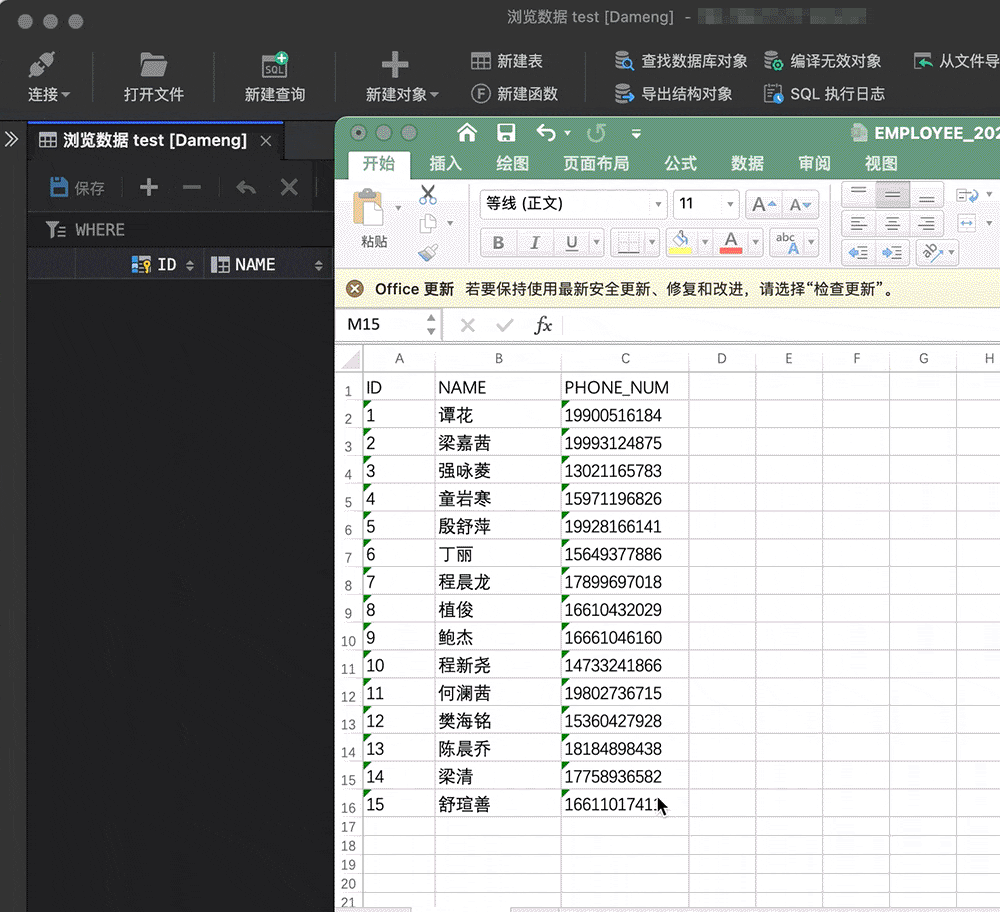Toggle center text alignment

(892, 223)
